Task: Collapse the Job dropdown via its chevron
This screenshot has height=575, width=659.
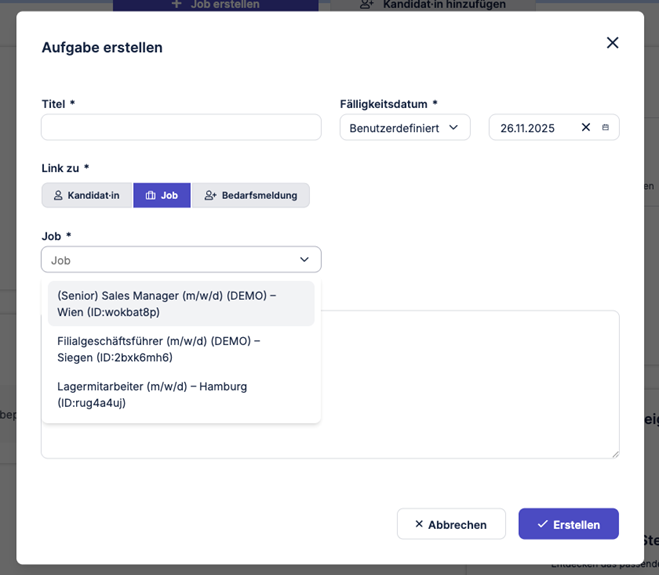Action: point(305,260)
